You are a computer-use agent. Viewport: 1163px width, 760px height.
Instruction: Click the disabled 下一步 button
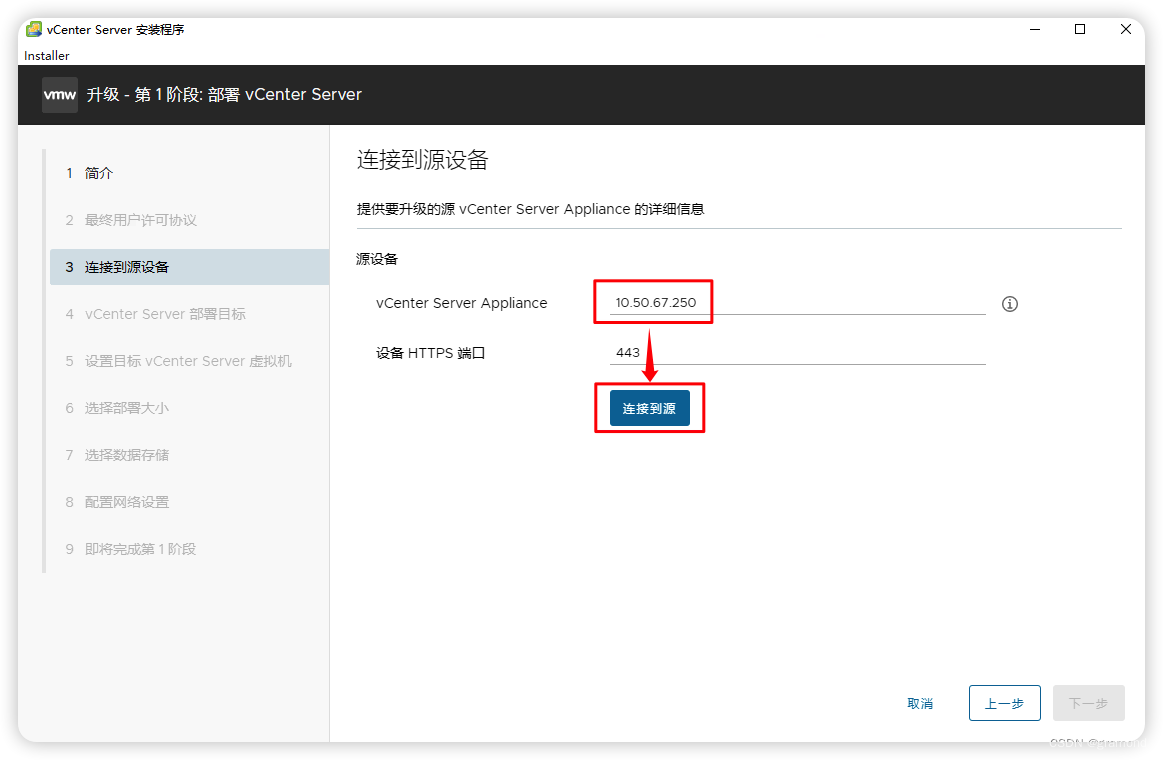[1088, 704]
